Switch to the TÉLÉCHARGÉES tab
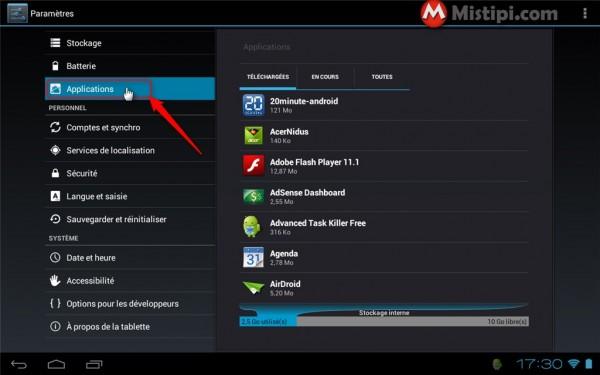The height and width of the screenshot is (375, 600). click(268, 77)
